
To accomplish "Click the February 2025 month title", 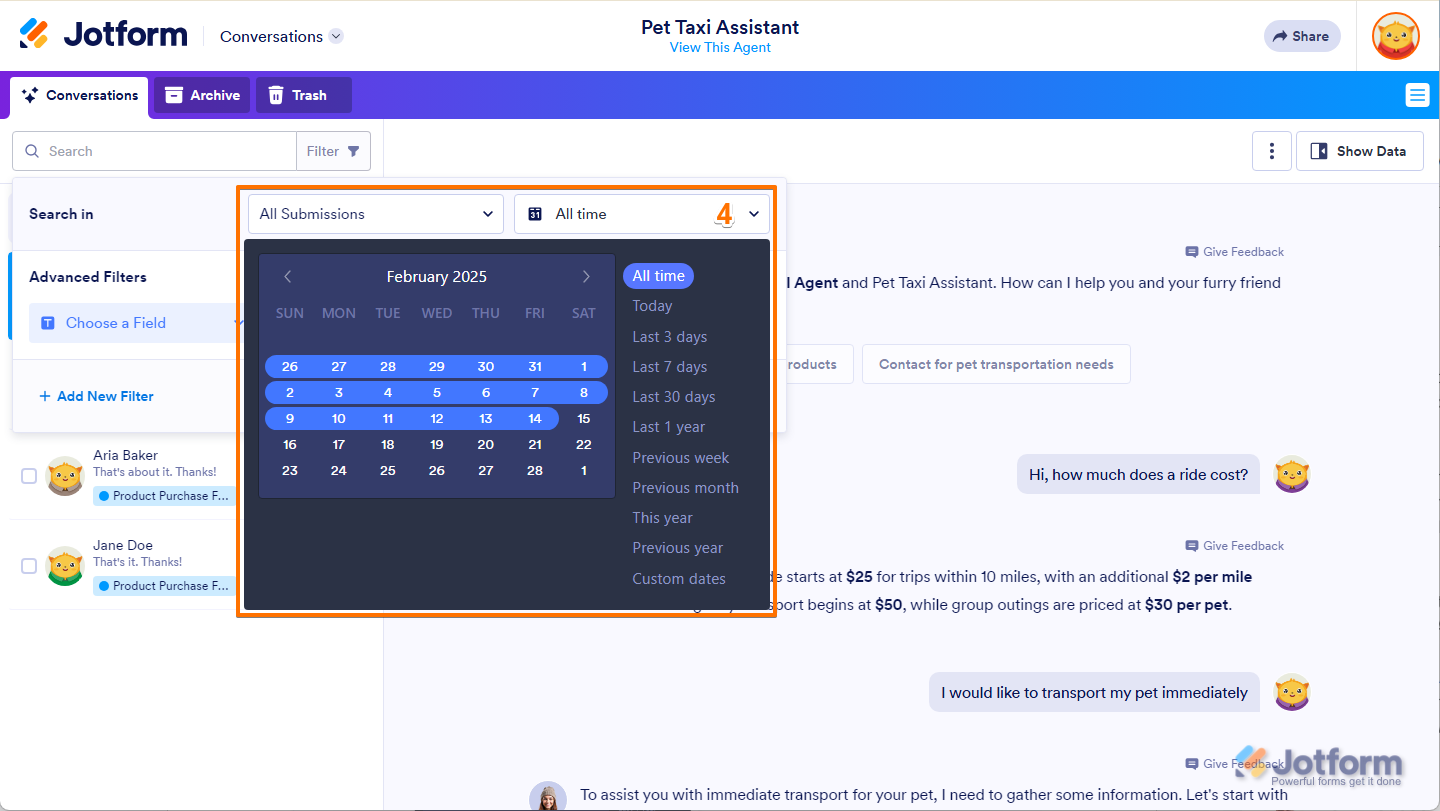I will 437,277.
